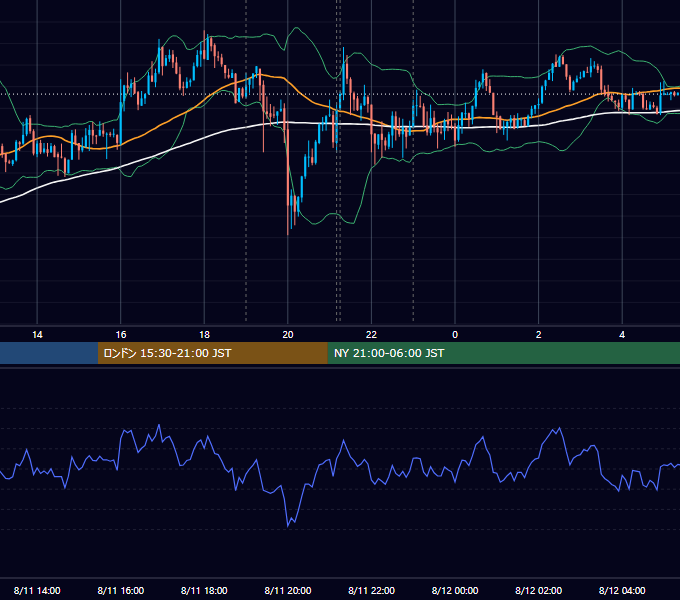Screen dimensions: 680x600
Task: Click the 8/11 14:00 date label
Action: pyautogui.click(x=37, y=590)
